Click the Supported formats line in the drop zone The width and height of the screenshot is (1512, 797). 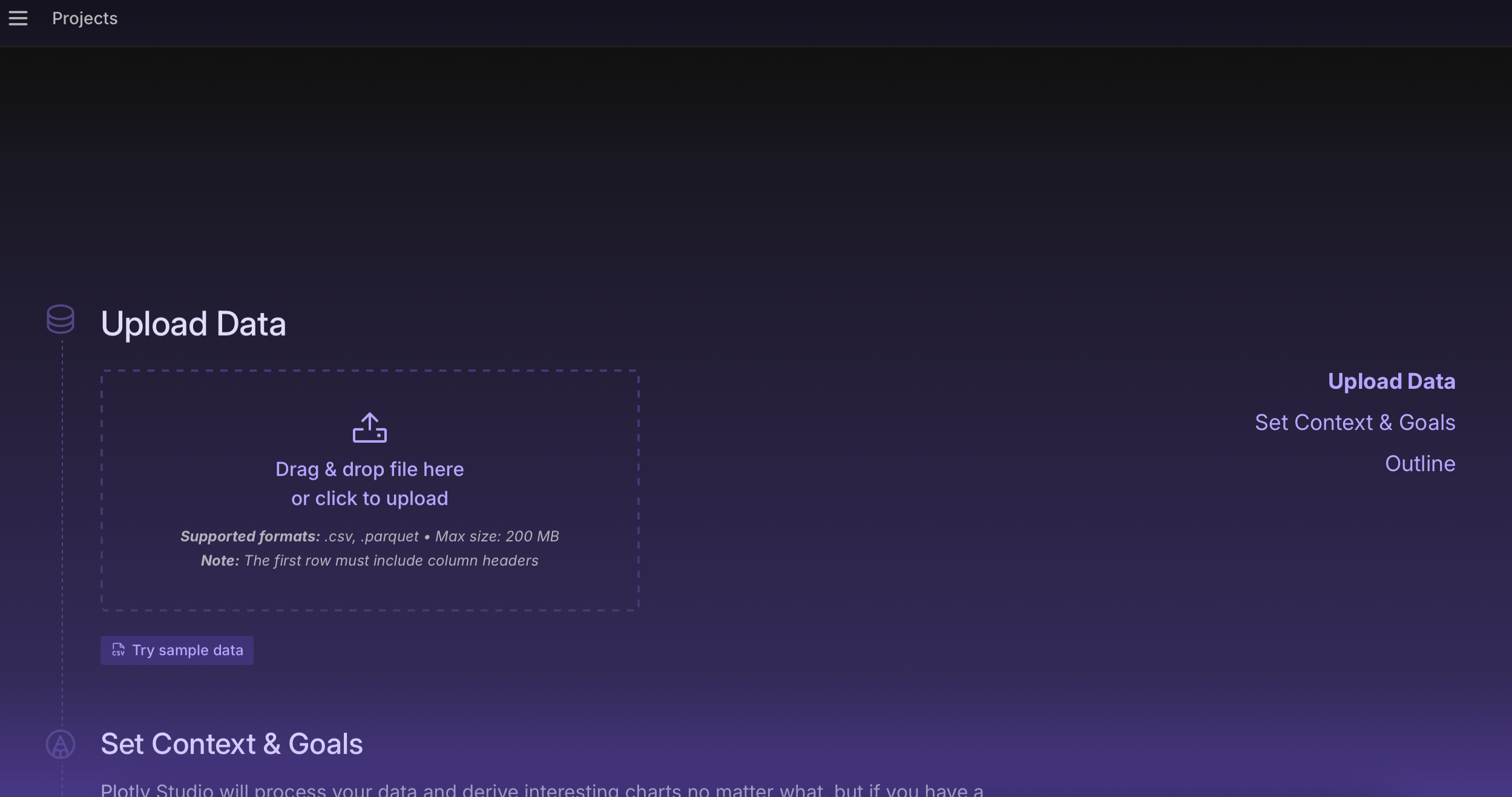369,536
